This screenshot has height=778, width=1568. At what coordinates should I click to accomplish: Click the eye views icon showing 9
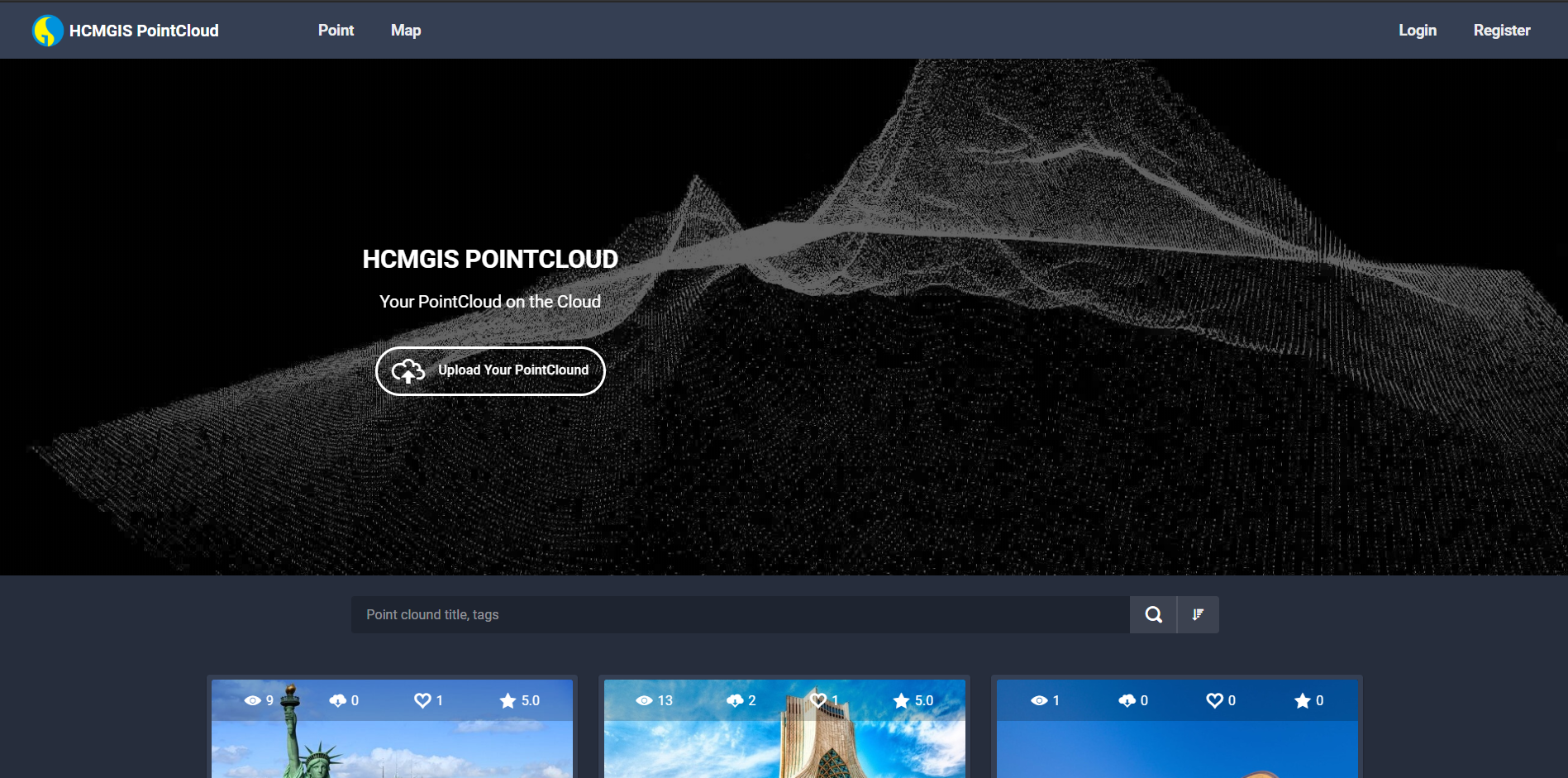pos(253,700)
